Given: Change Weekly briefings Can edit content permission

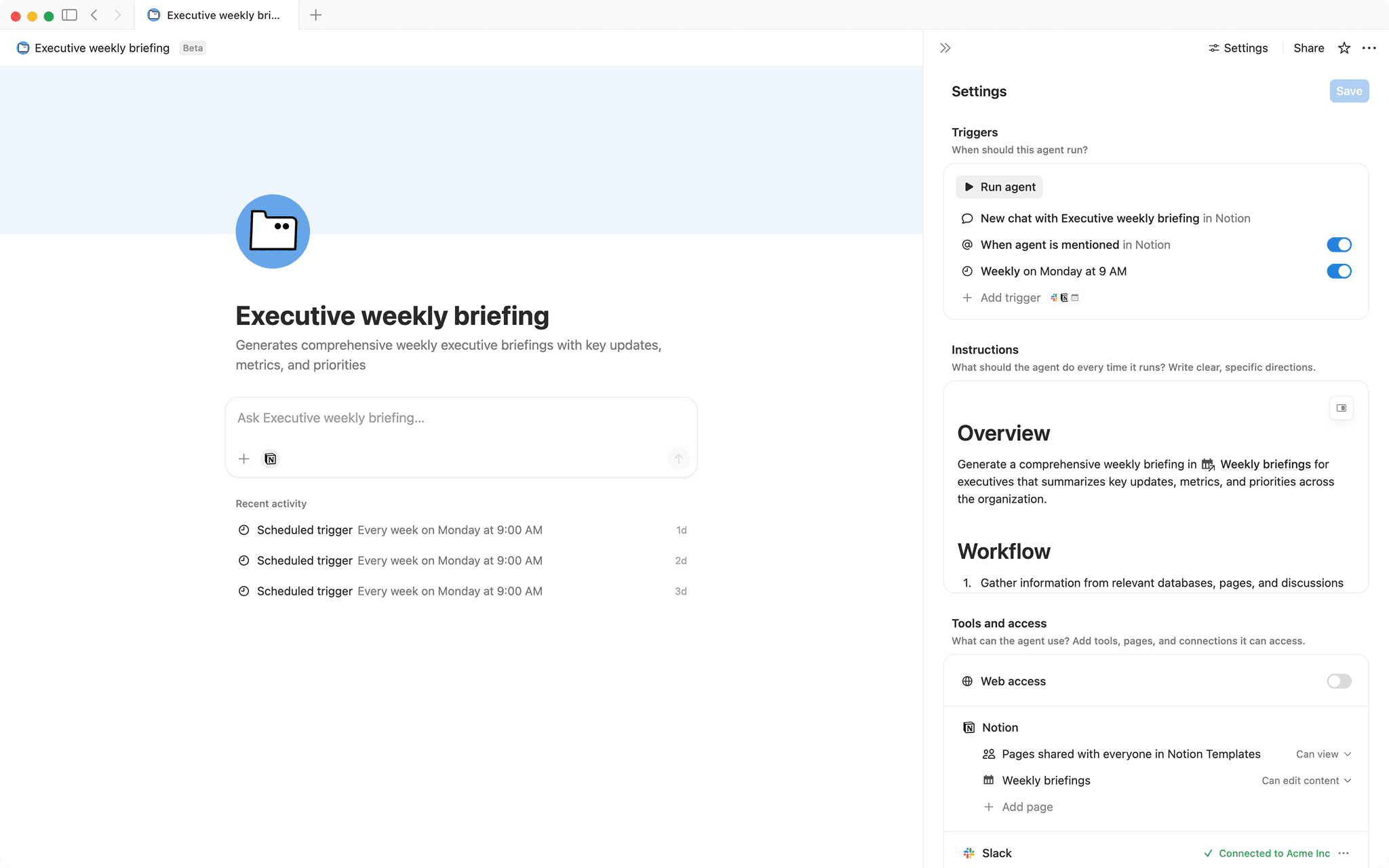Looking at the screenshot, I should click(x=1305, y=780).
